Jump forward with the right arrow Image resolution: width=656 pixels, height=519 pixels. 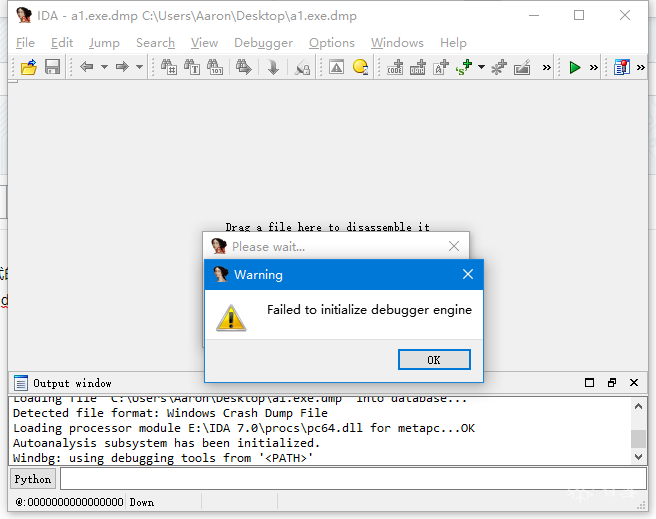pyautogui.click(x=122, y=67)
